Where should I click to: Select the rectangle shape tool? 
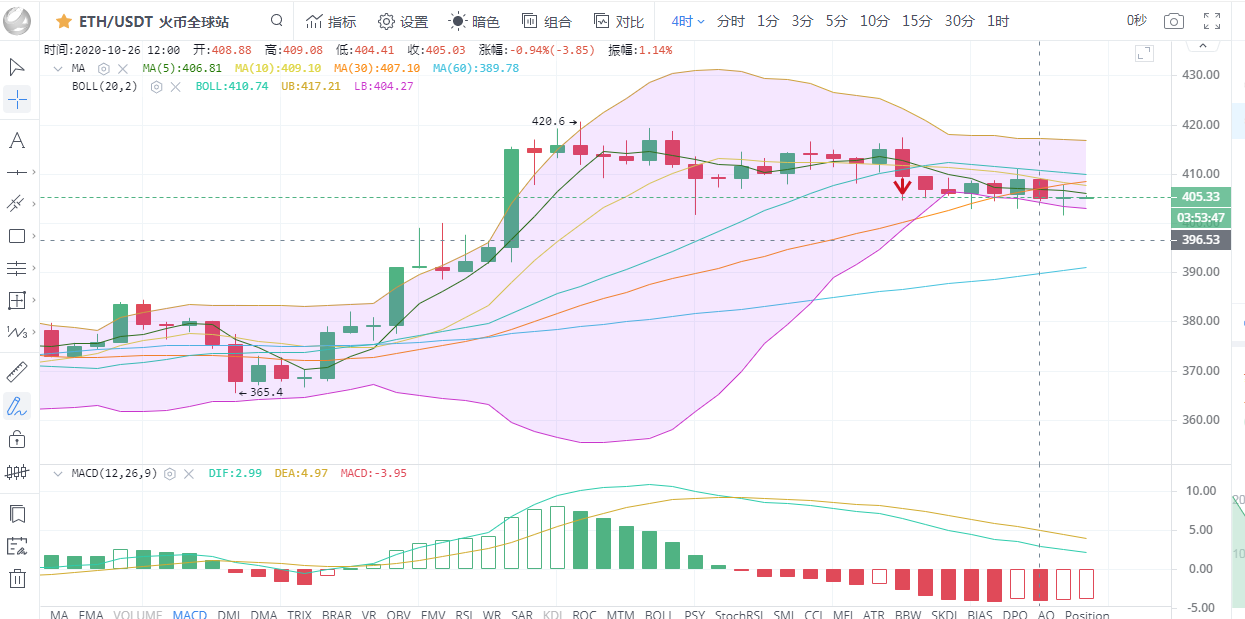[17, 236]
